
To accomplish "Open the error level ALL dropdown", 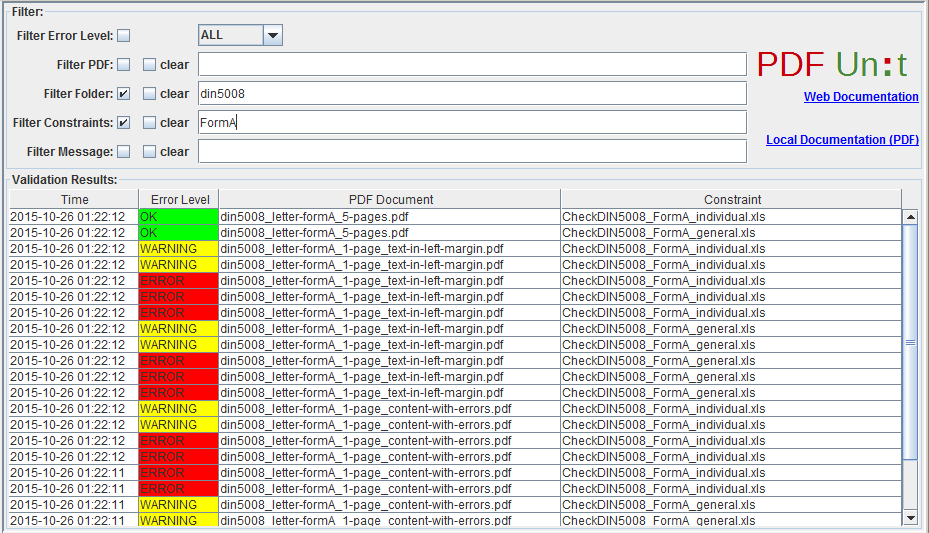I will [x=273, y=35].
